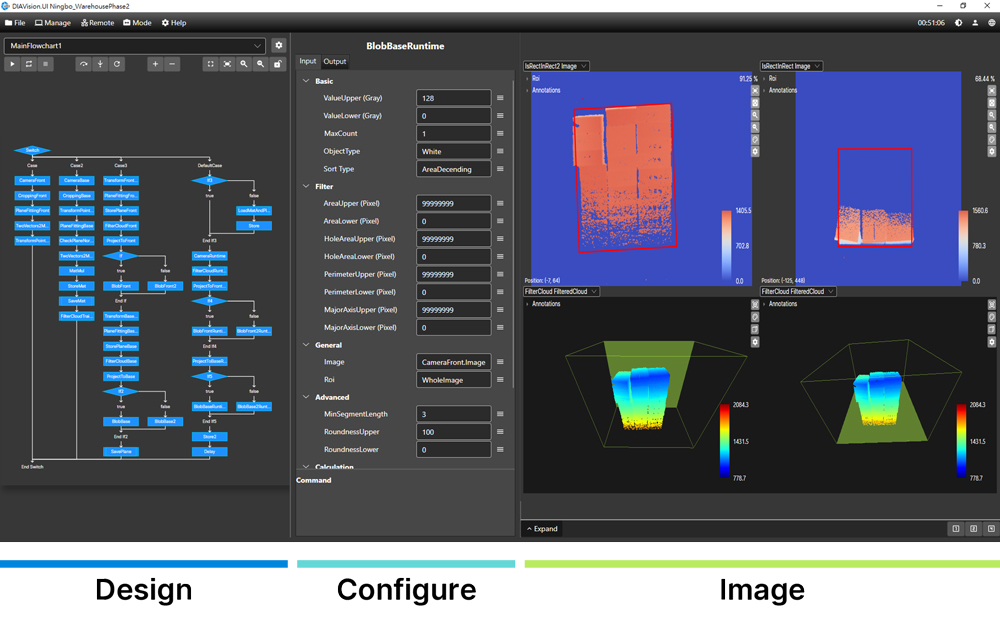Run the flowchart with the play button
The image size is (1000, 632).
13,64
